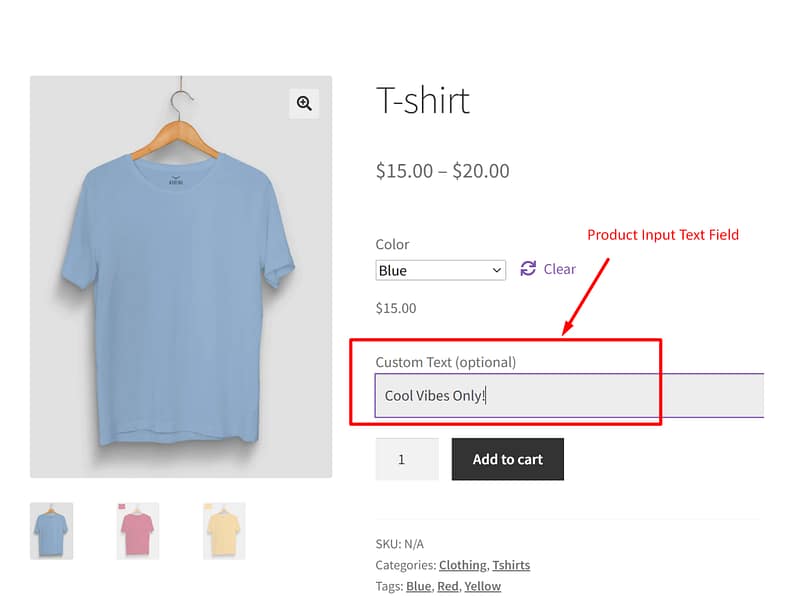
Task: Click the dropdown chevron on the Blue selector
Action: coord(496,269)
